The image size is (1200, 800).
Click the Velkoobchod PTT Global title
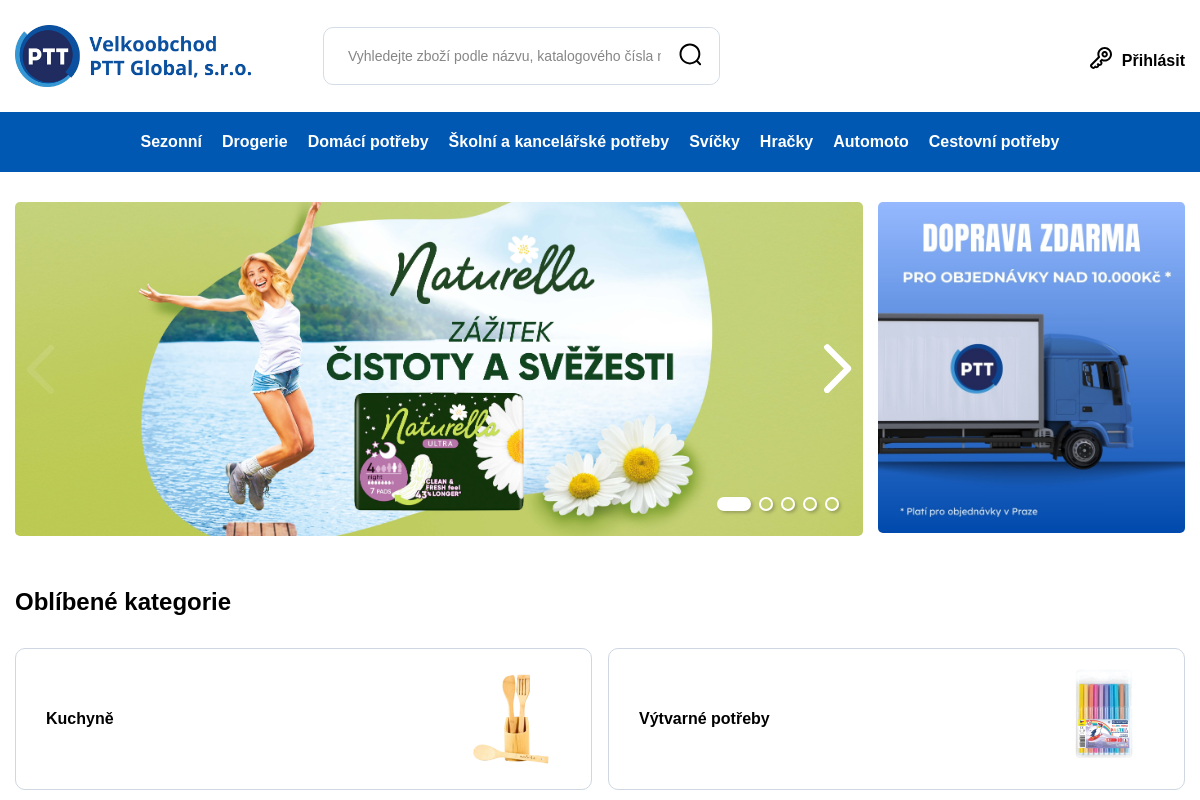pos(170,56)
